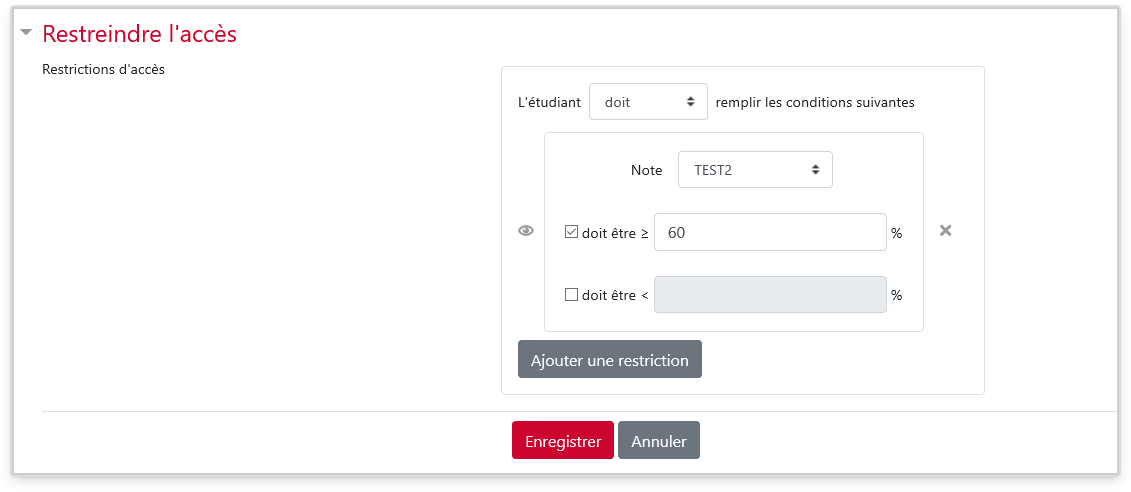Viewport: 1131px width, 492px height.
Task: Click the 'doit être ≥' label text
Action: pos(615,233)
